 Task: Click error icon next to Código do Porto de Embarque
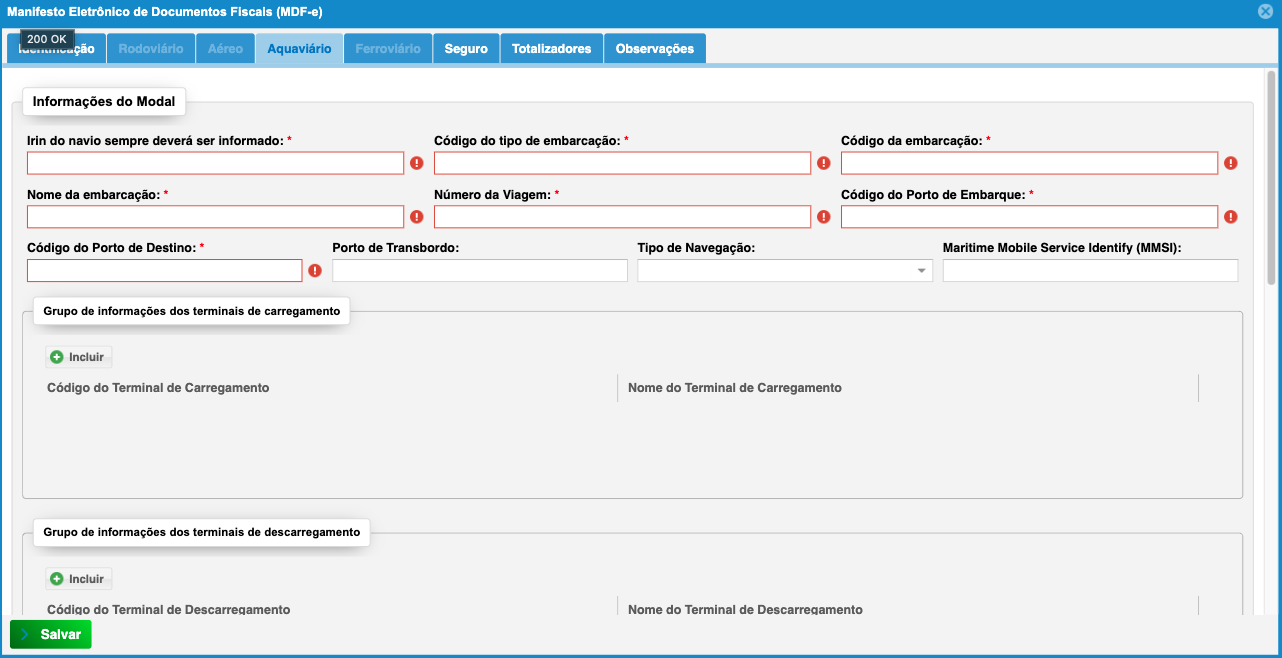pyautogui.click(x=1231, y=216)
